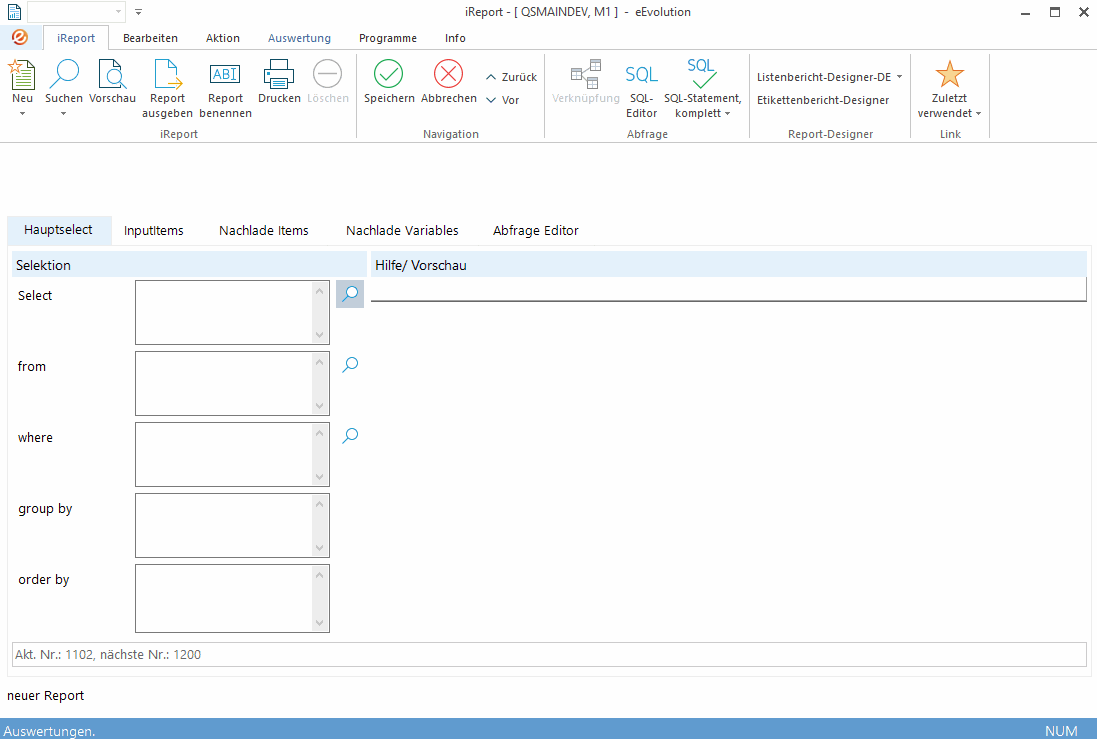The width and height of the screenshot is (1097, 739).
Task: Click the Neu report icon
Action: (x=22, y=74)
